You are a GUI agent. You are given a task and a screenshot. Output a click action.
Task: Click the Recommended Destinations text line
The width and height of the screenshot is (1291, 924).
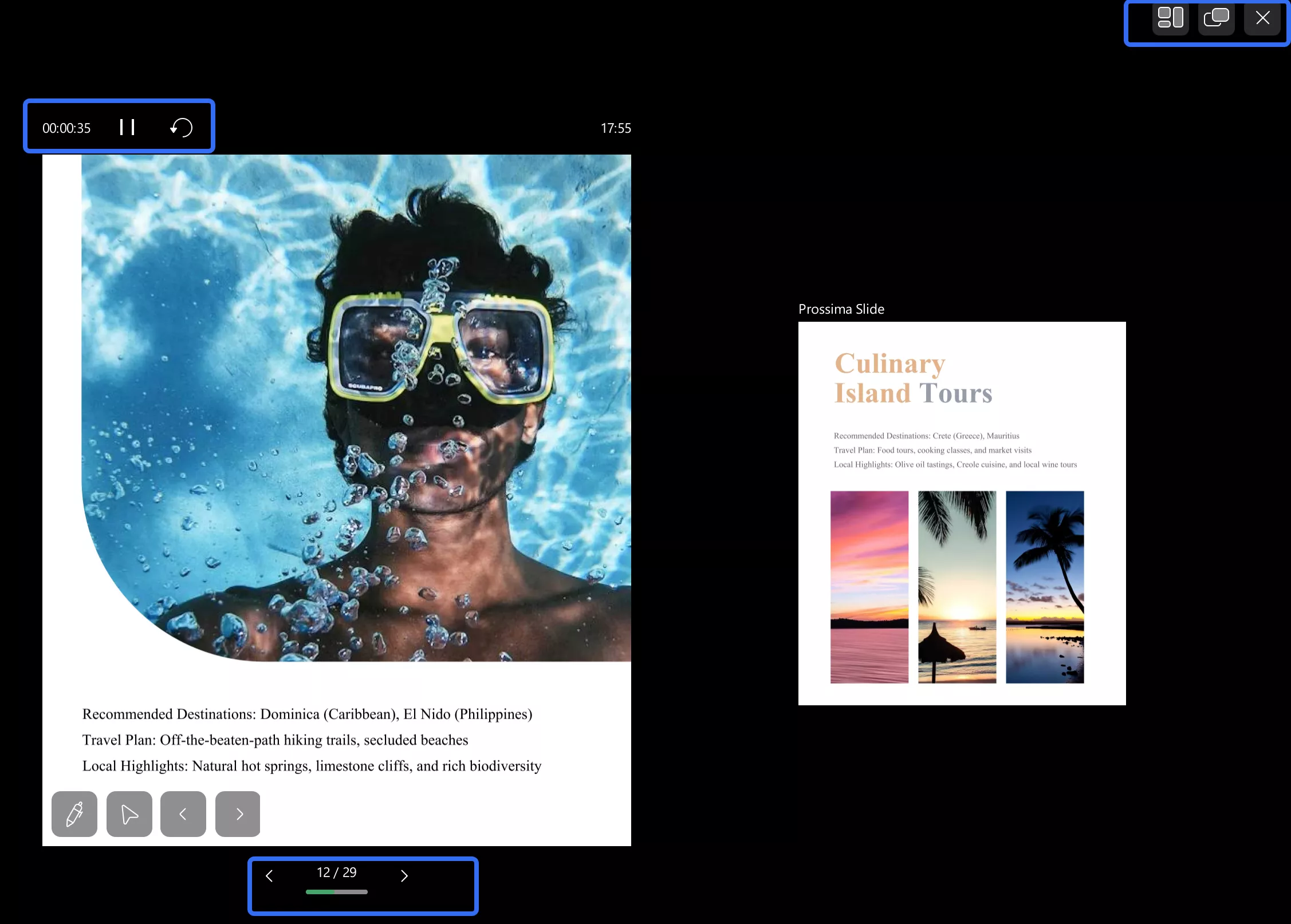pos(307,714)
